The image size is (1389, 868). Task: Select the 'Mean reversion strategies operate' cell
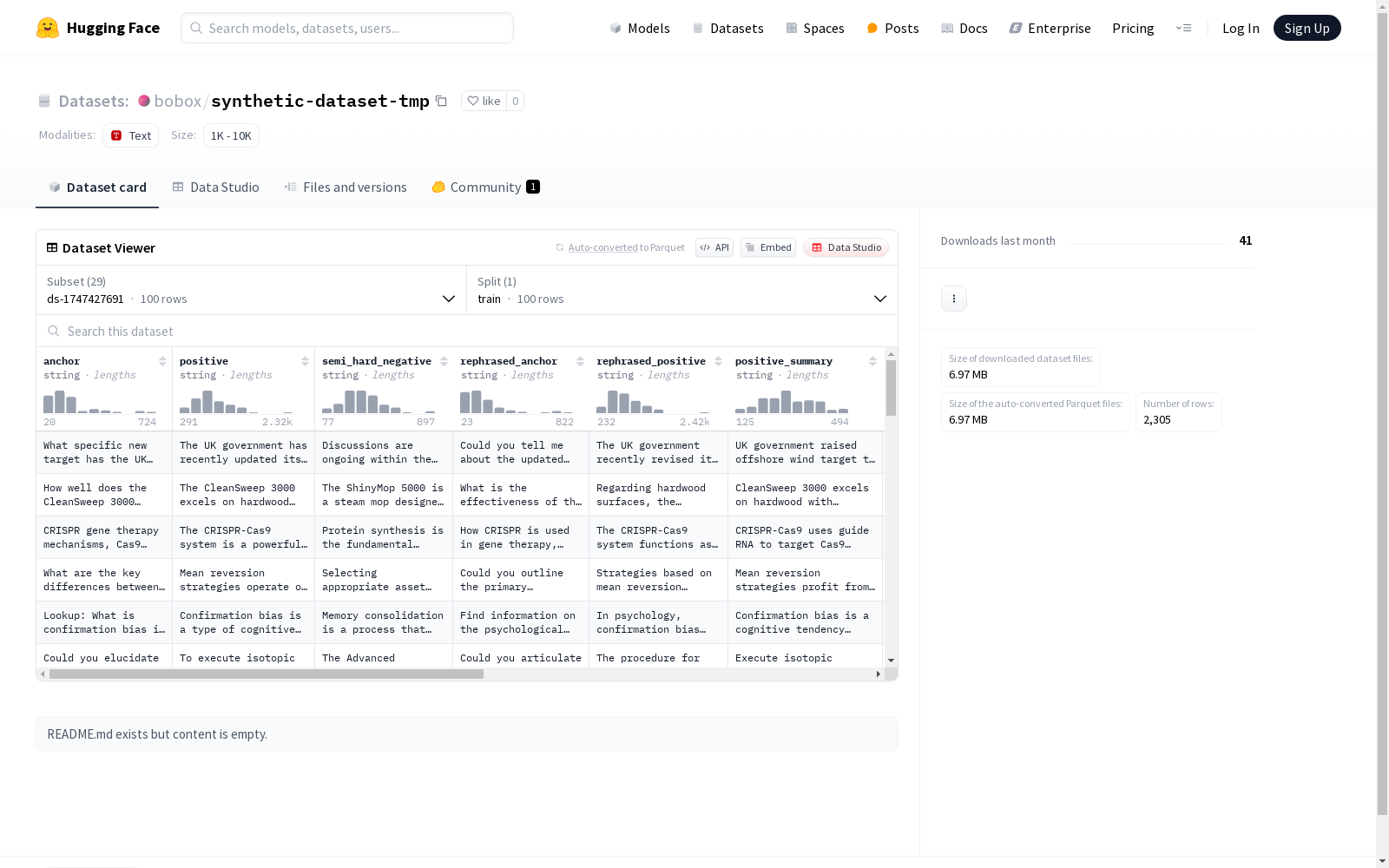[243, 580]
